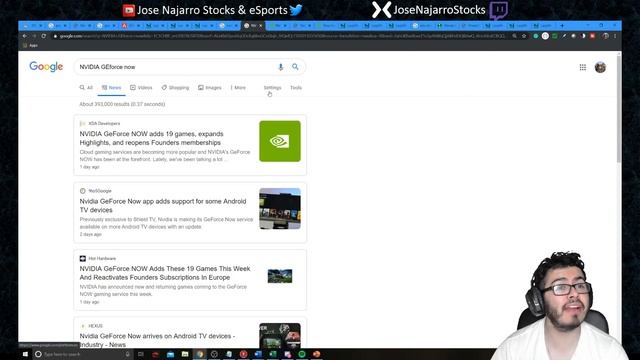
Task: Open the Chrome icon in the taskbar
Action: pos(200,354)
